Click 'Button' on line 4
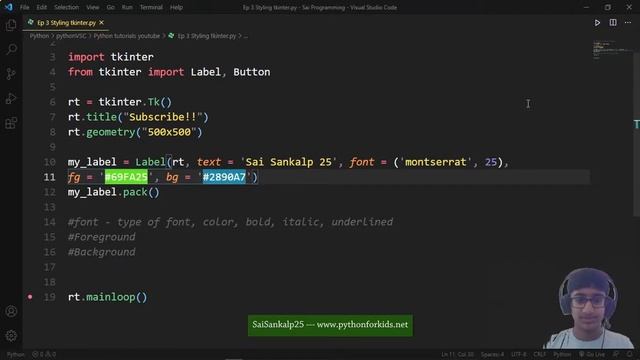 (x=251, y=72)
